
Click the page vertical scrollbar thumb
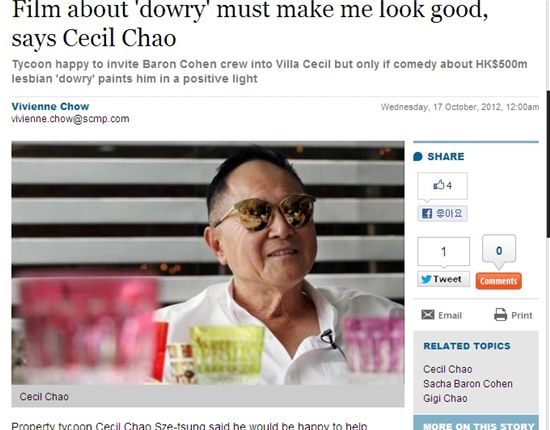548,165
